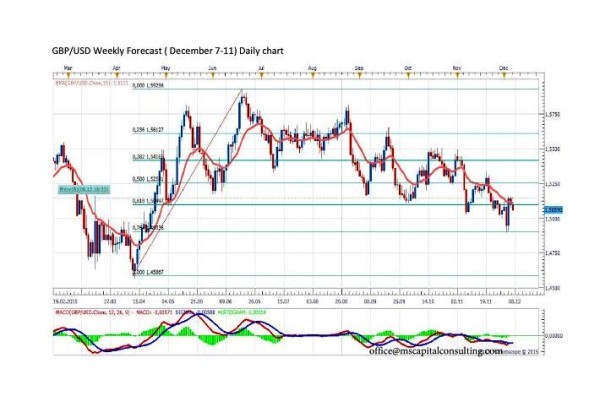Click the yellow triangle marker under Apr
The height and width of the screenshot is (396, 600).
tap(116, 76)
